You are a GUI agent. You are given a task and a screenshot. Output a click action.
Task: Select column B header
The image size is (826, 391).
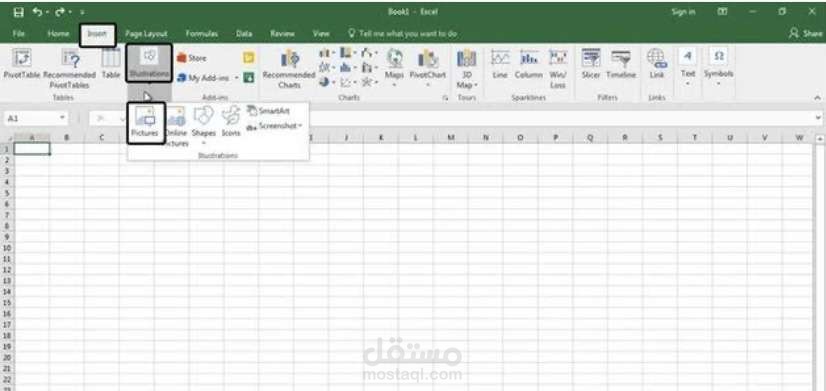click(67, 138)
